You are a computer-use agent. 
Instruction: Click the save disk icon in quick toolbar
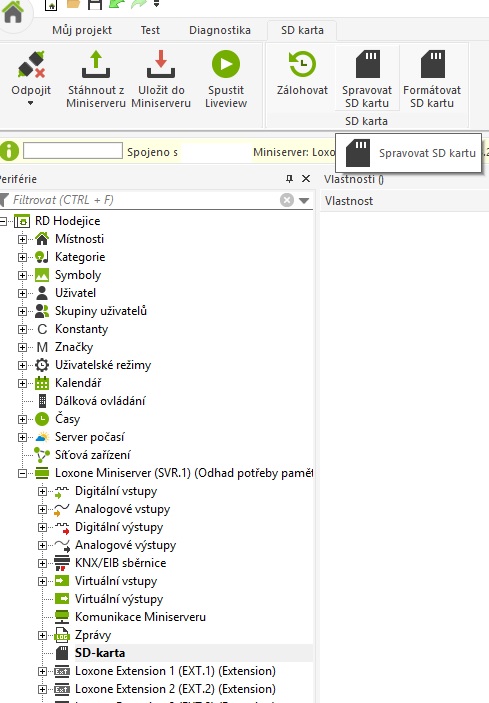pyautogui.click(x=95, y=4)
